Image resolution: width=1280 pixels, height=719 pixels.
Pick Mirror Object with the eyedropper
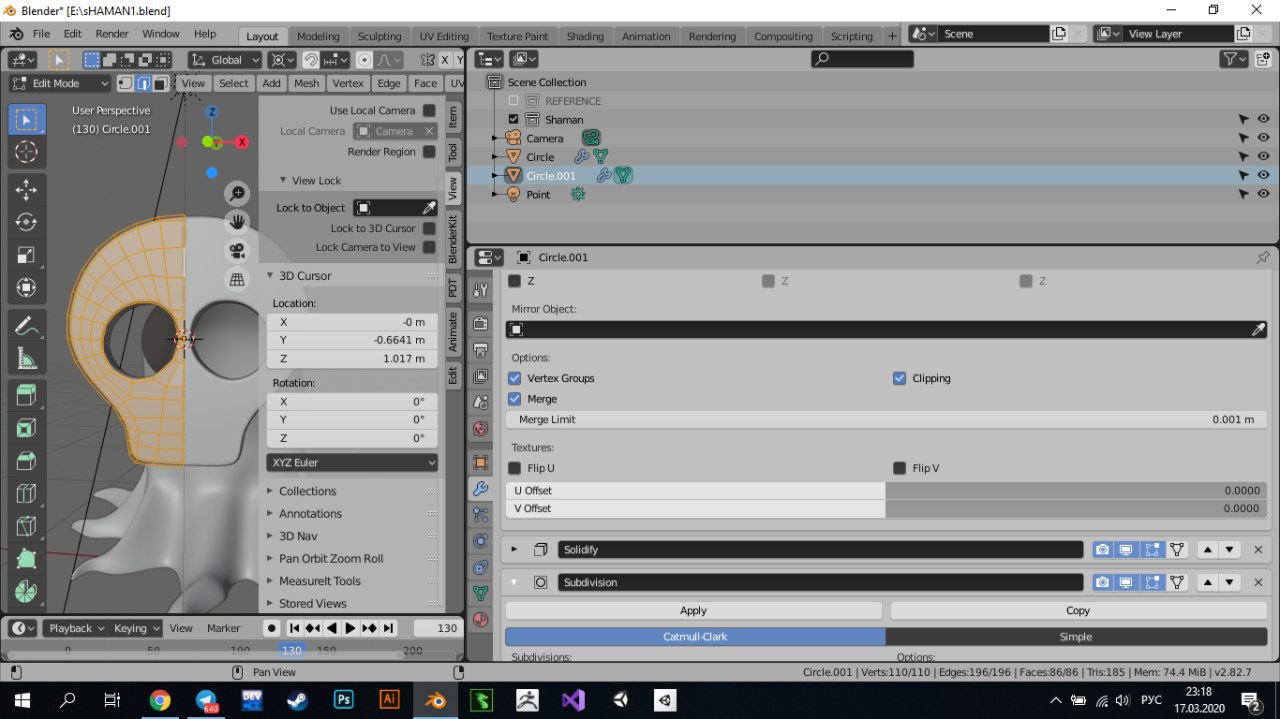[x=1258, y=329]
